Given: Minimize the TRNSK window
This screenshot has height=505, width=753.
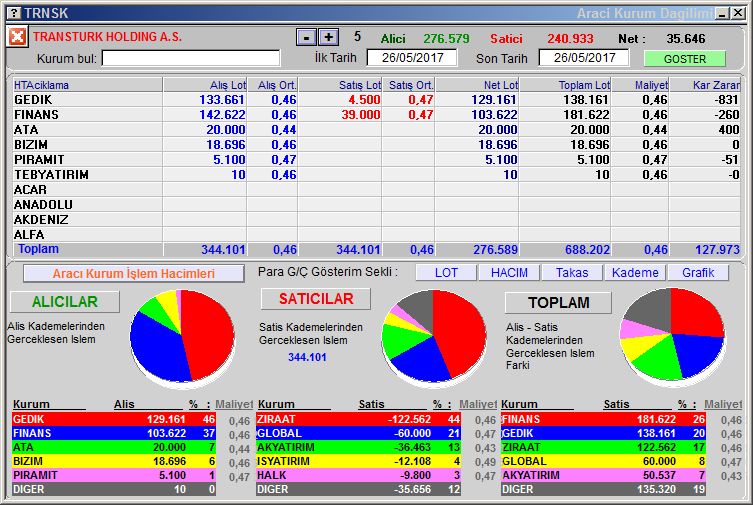Looking at the screenshot, I should tap(722, 14).
